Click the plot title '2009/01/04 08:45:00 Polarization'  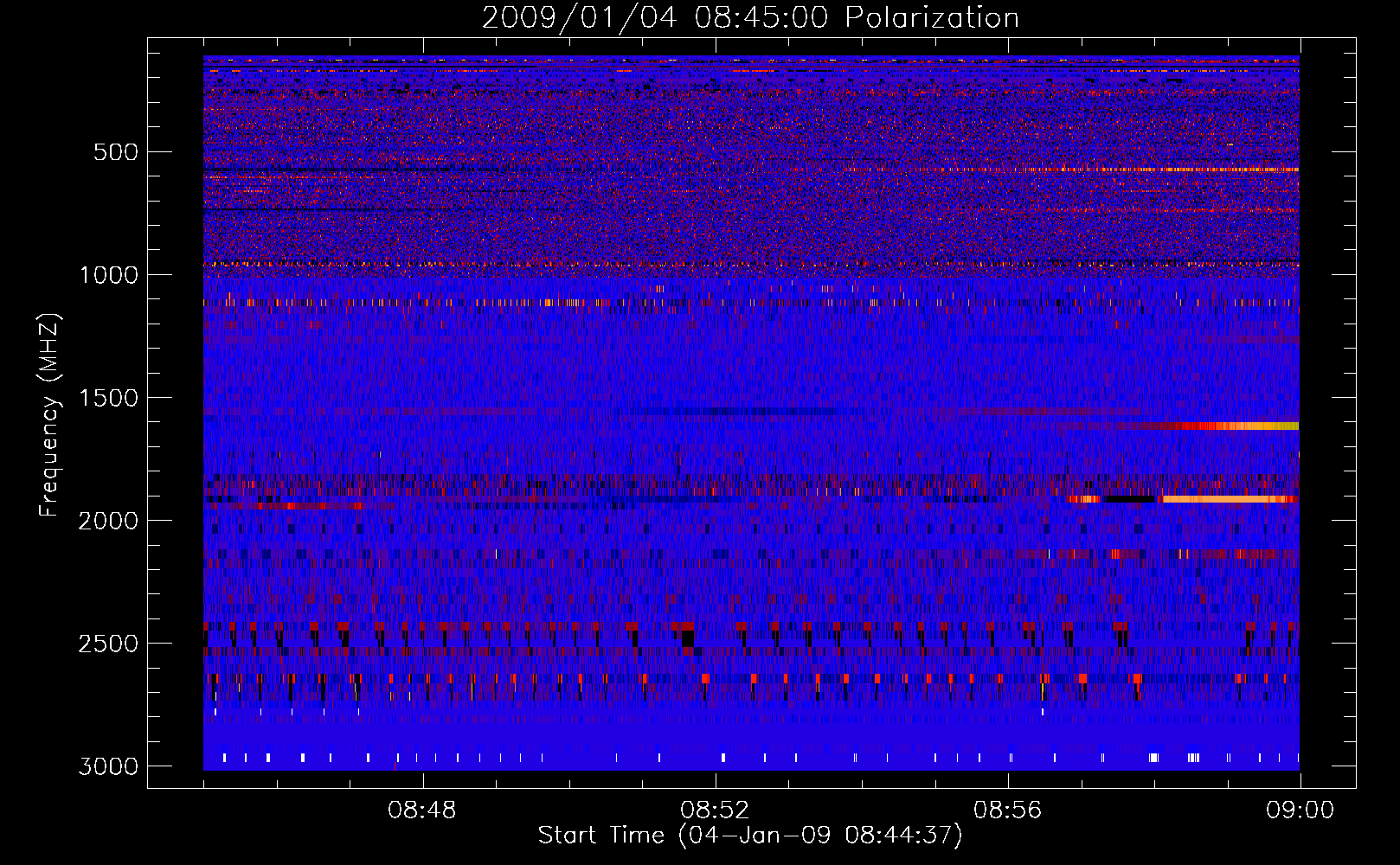[750, 17]
